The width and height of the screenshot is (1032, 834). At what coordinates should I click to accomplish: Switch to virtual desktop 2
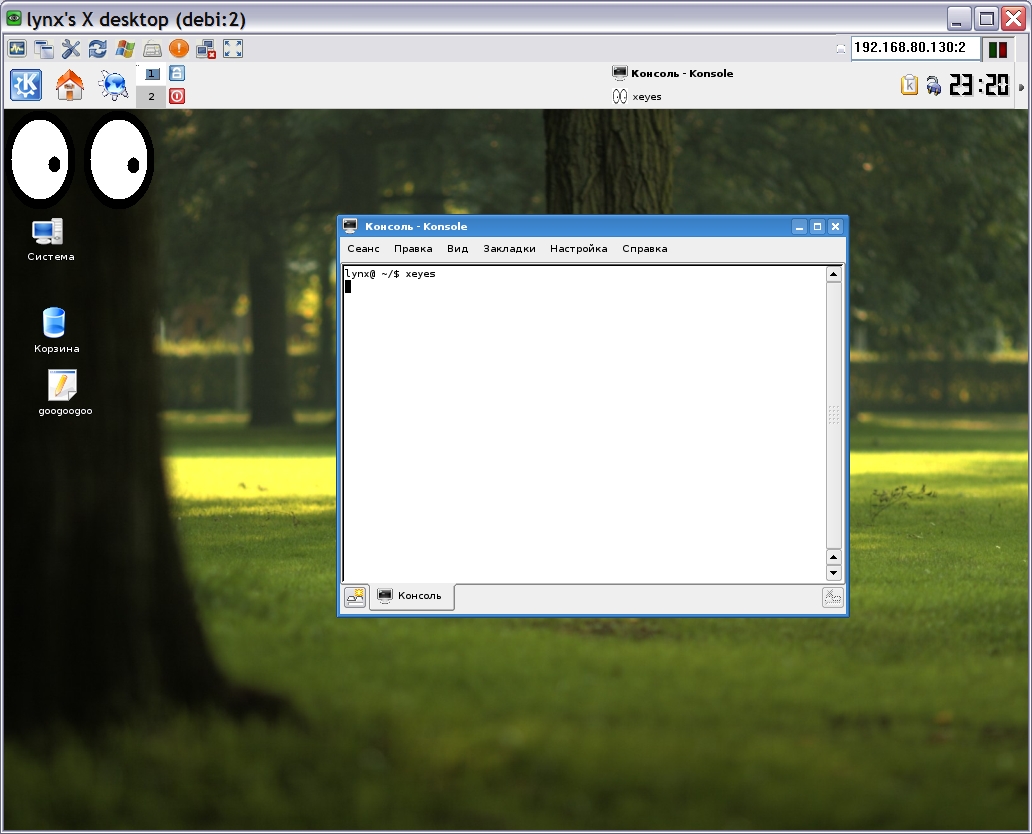(x=152, y=97)
